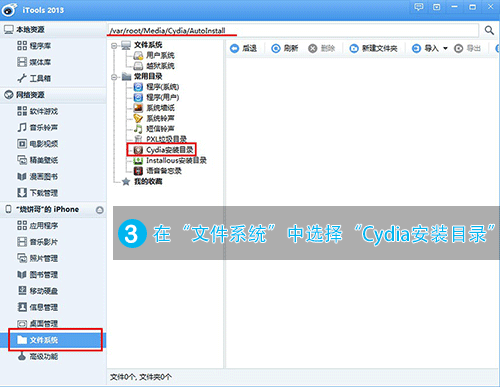Viewport: 500px width, 387px height.
Task: Click the title bar mini-mode square icon
Action: [x=437, y=7]
